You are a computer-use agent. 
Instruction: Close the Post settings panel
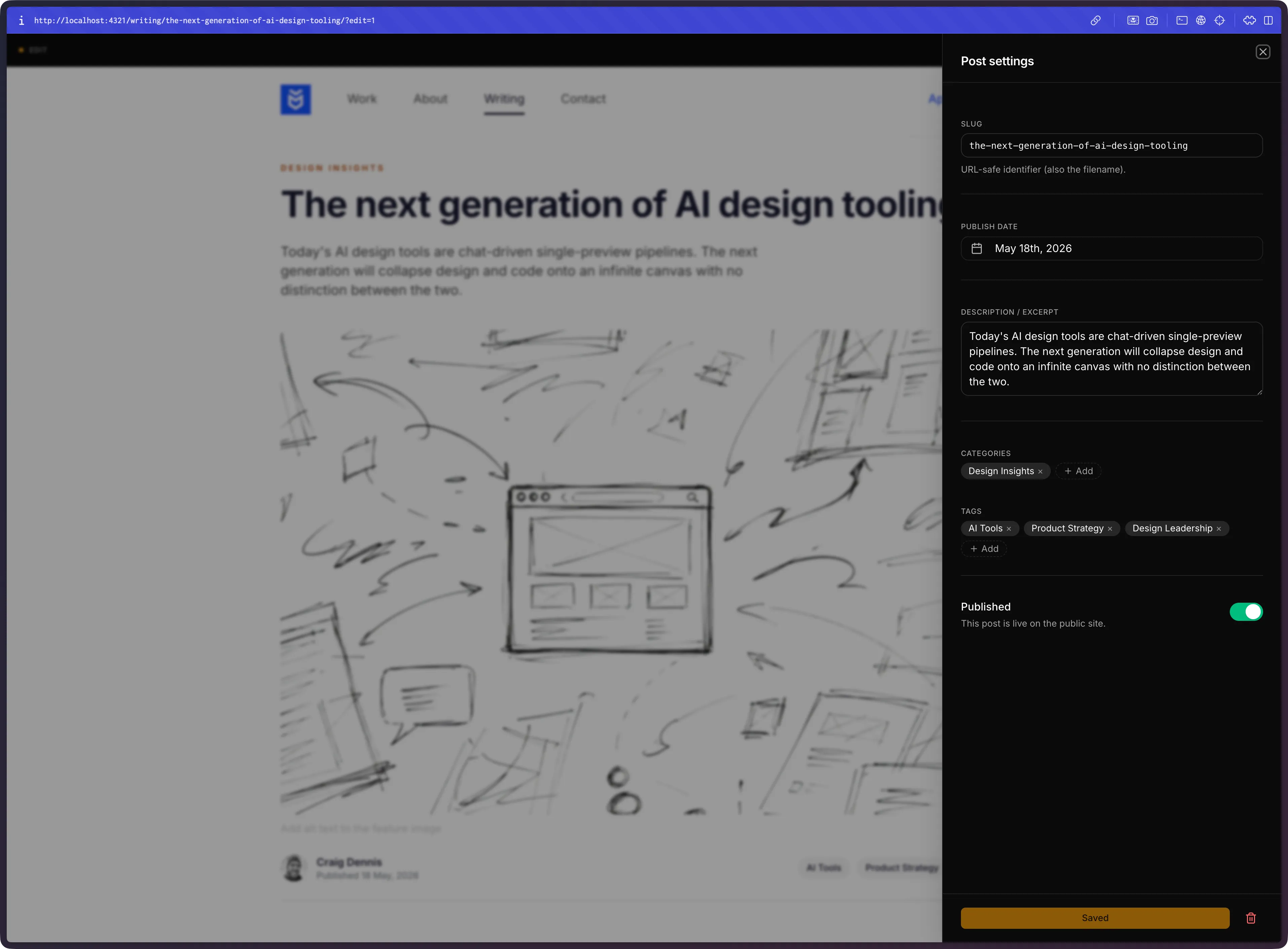[1263, 52]
